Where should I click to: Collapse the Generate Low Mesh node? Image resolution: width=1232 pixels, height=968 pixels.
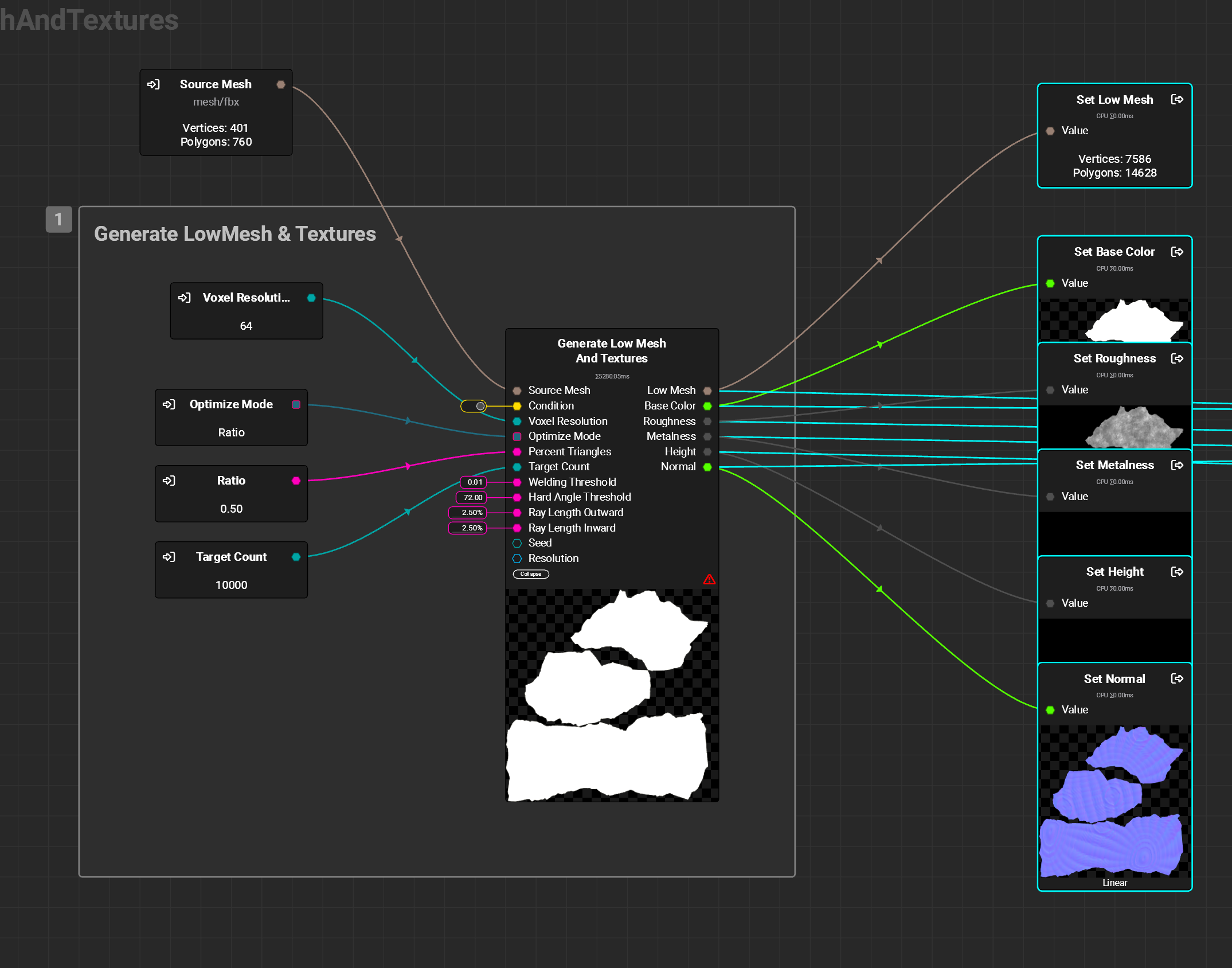click(531, 574)
